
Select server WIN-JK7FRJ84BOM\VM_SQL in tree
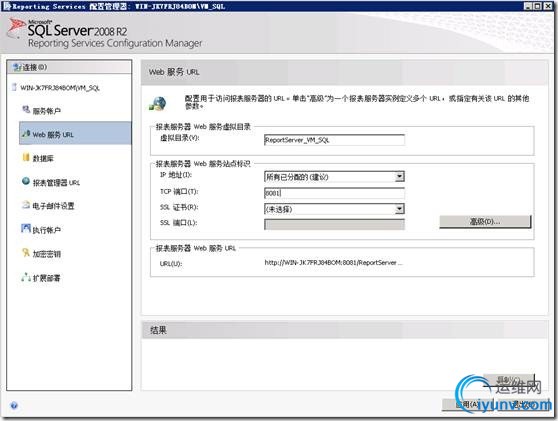point(60,88)
